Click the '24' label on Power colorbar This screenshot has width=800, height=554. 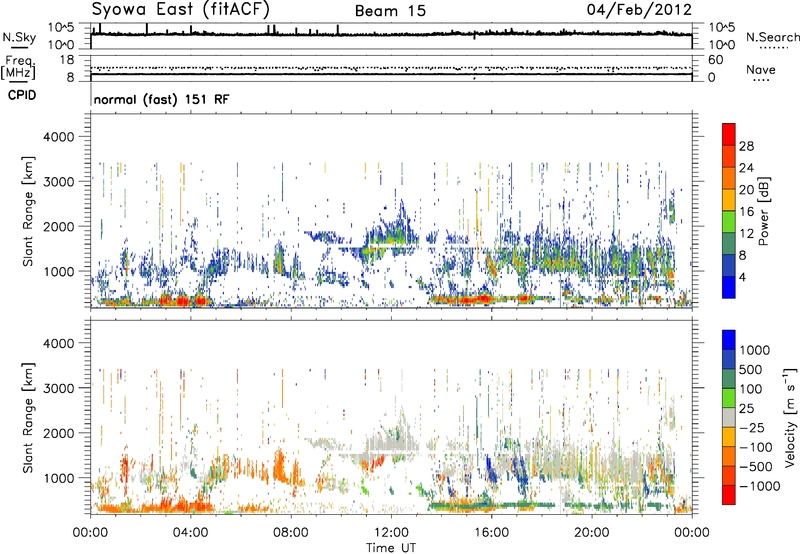tap(746, 168)
